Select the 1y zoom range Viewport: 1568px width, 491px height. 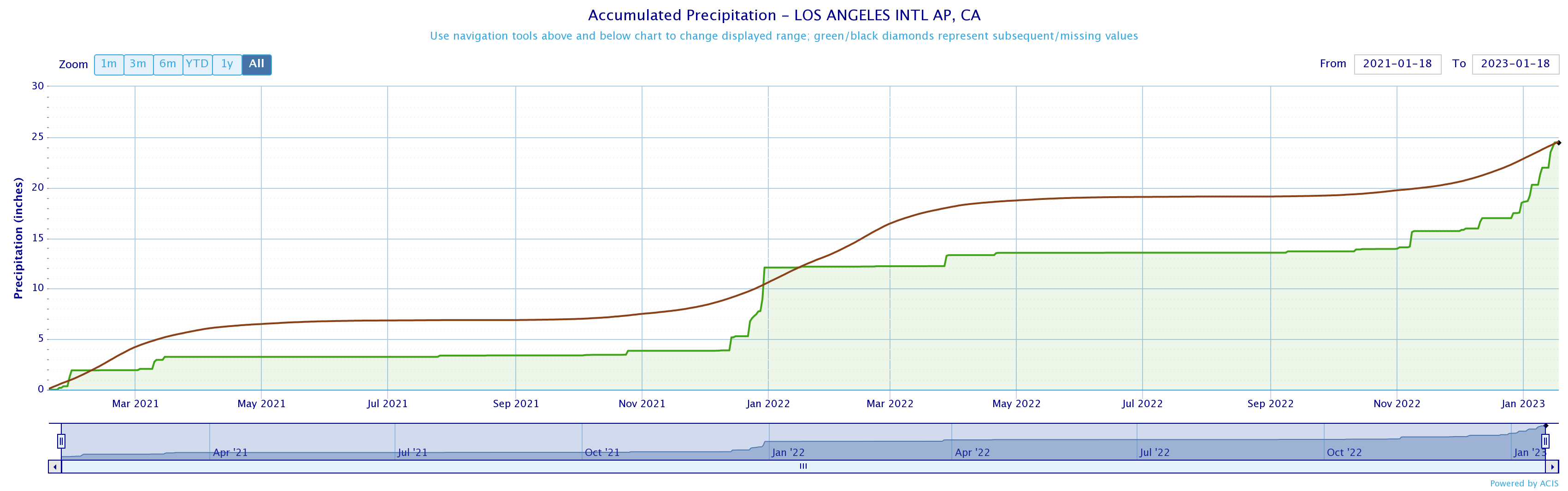point(227,64)
